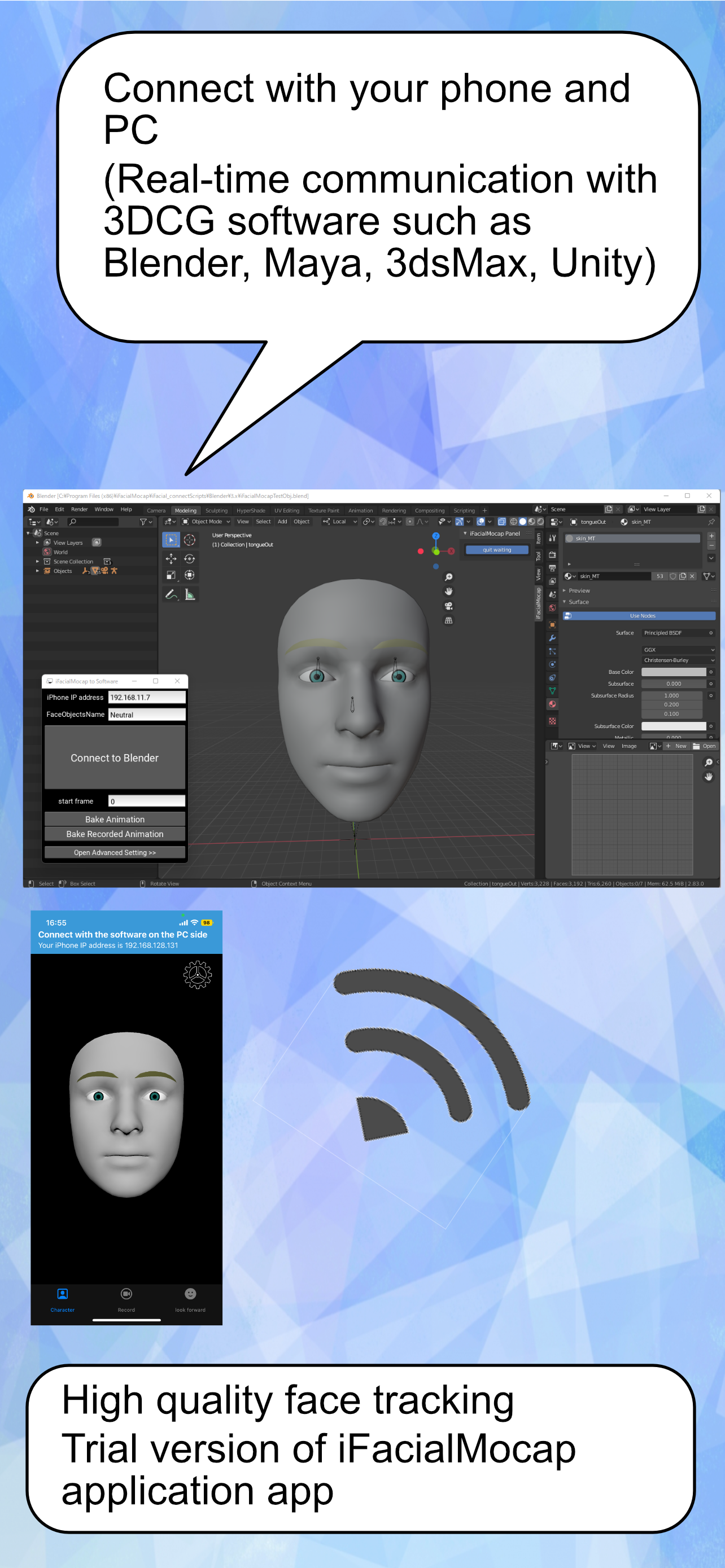Enable wireframe viewport shading

click(x=514, y=522)
